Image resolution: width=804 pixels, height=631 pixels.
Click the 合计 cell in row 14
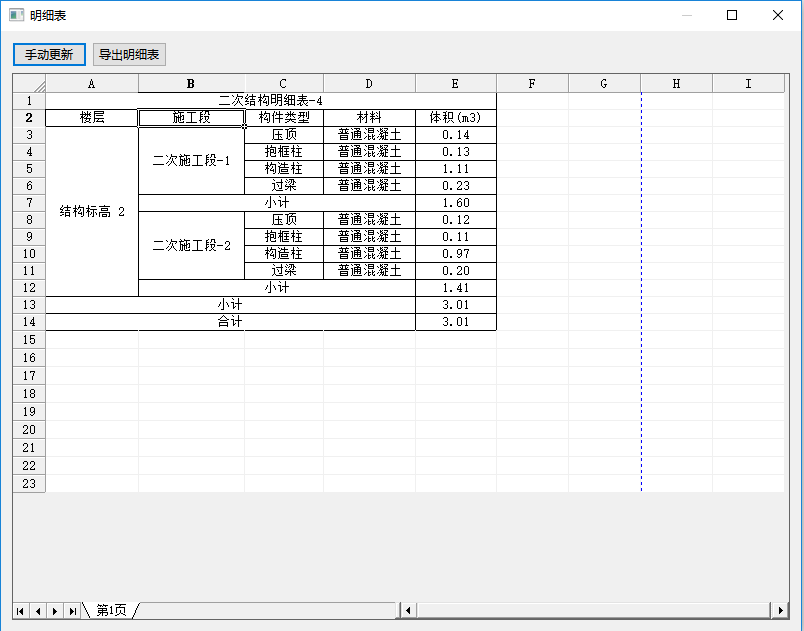pyautogui.click(x=230, y=322)
